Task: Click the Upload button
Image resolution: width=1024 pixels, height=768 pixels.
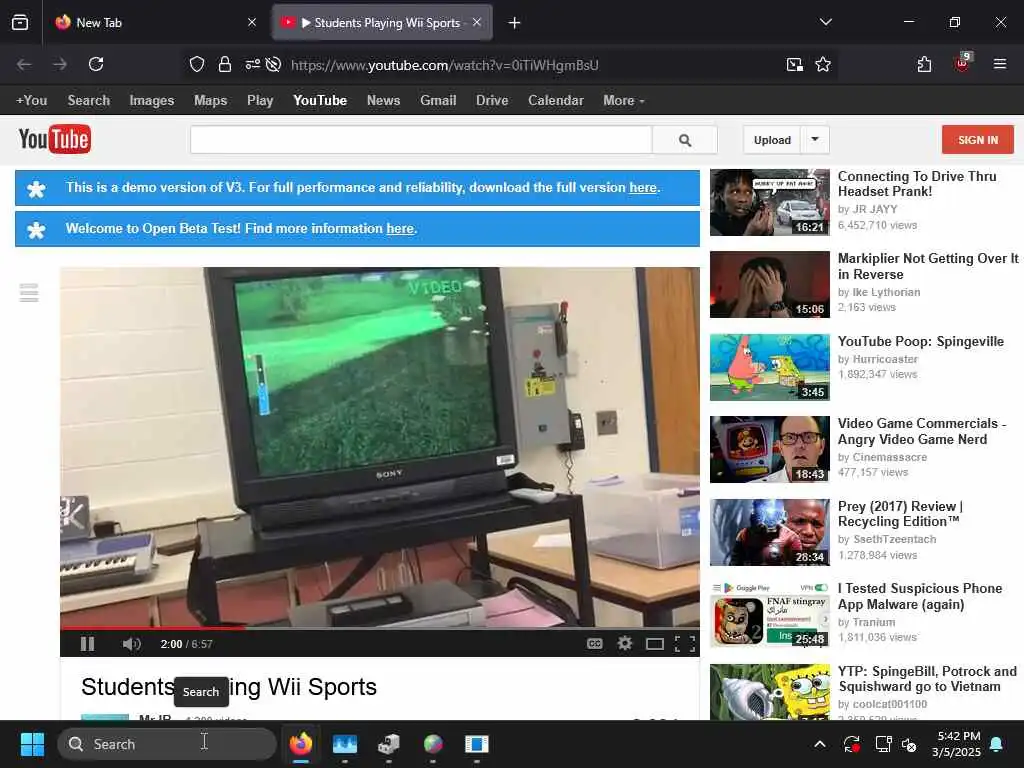Action: [772, 140]
